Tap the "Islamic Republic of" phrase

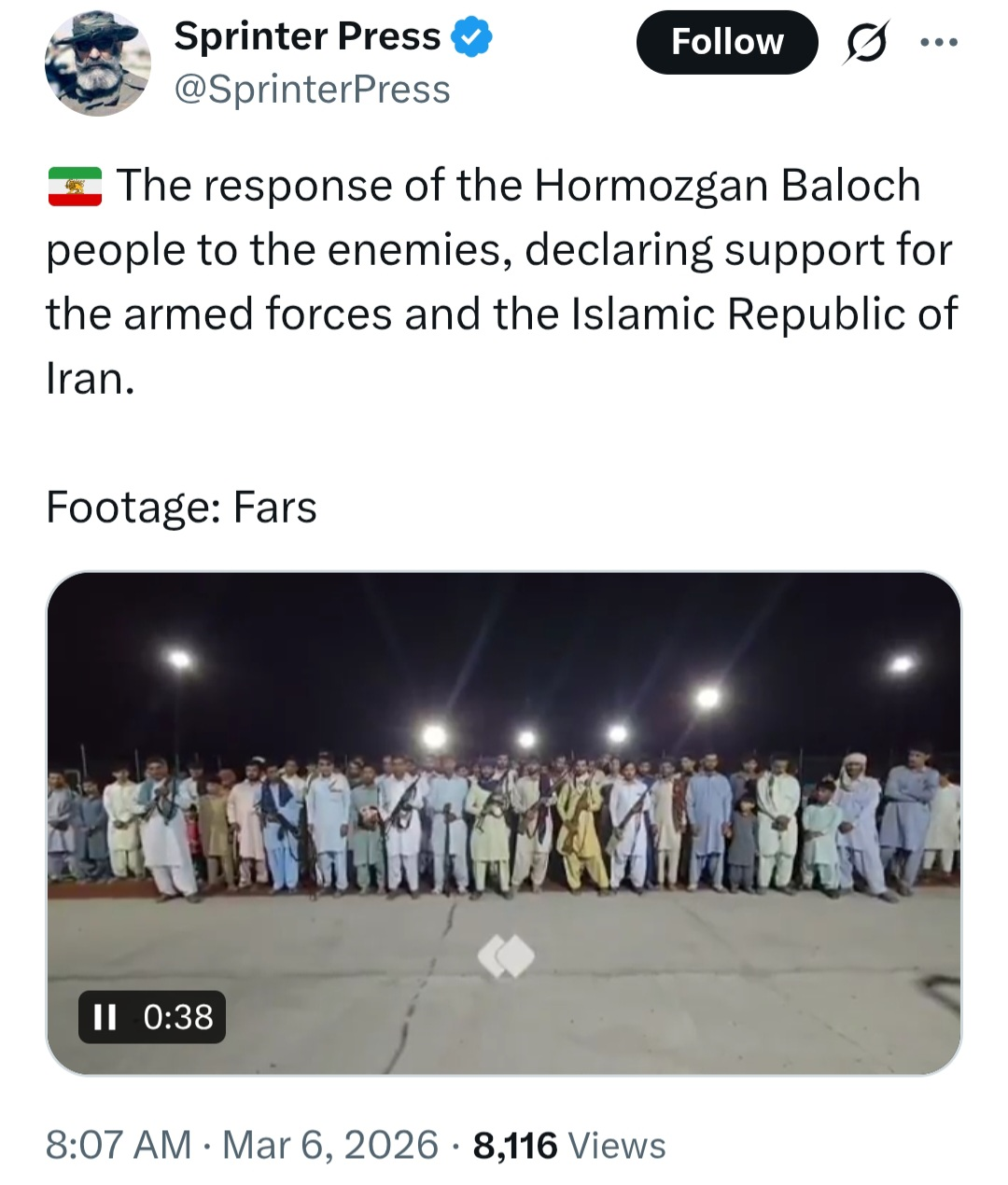point(763,314)
